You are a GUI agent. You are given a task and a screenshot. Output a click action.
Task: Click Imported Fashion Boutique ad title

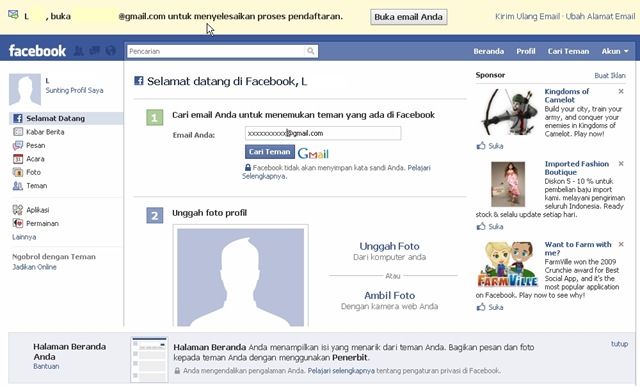576,168
